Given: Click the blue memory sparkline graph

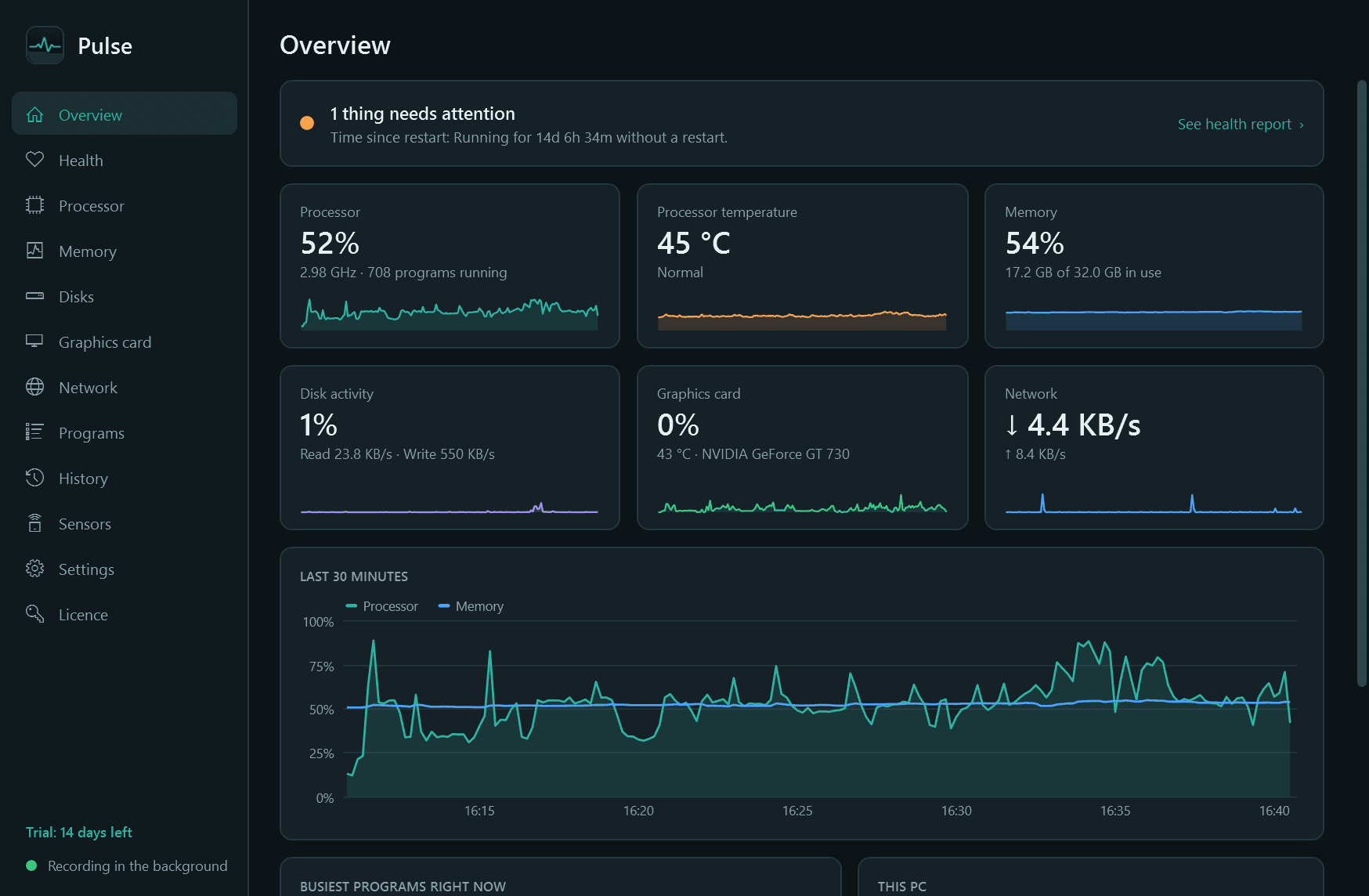Looking at the screenshot, I should [1154, 320].
